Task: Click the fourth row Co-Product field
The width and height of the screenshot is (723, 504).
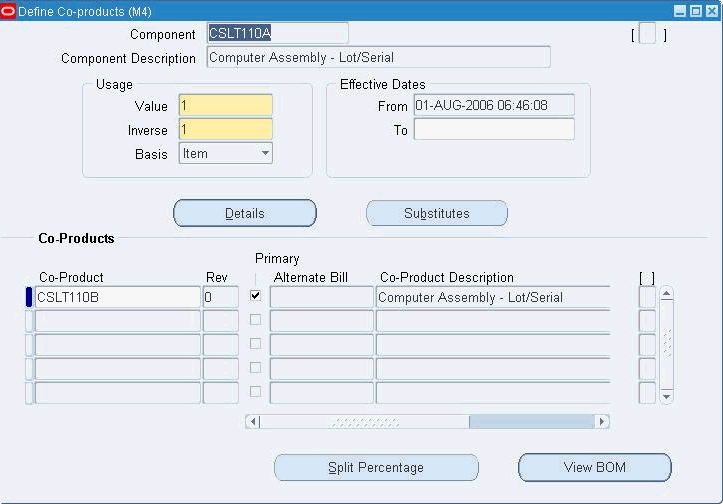Action: pos(118,369)
